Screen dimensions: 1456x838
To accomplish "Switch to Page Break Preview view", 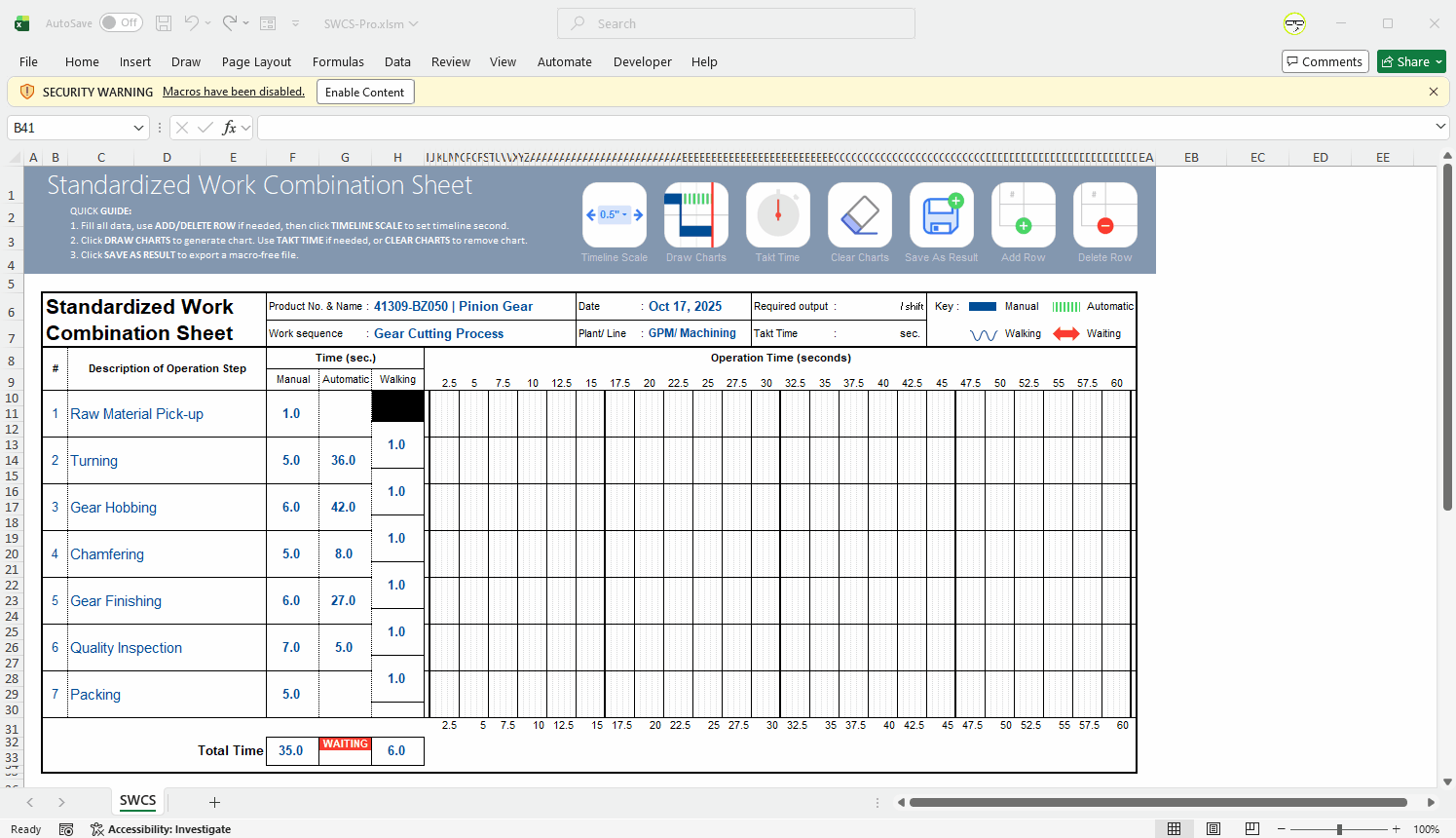I will point(1252,829).
